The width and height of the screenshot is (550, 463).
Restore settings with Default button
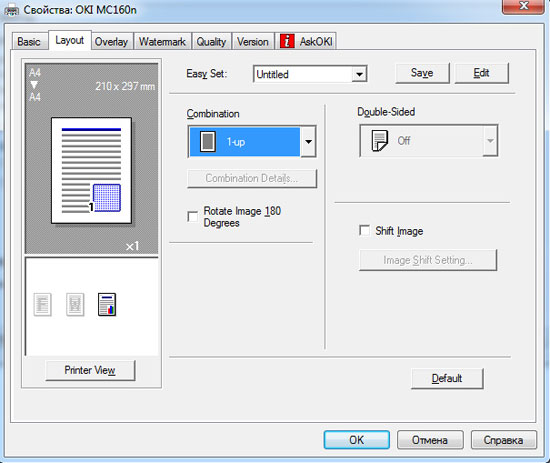[x=447, y=378]
